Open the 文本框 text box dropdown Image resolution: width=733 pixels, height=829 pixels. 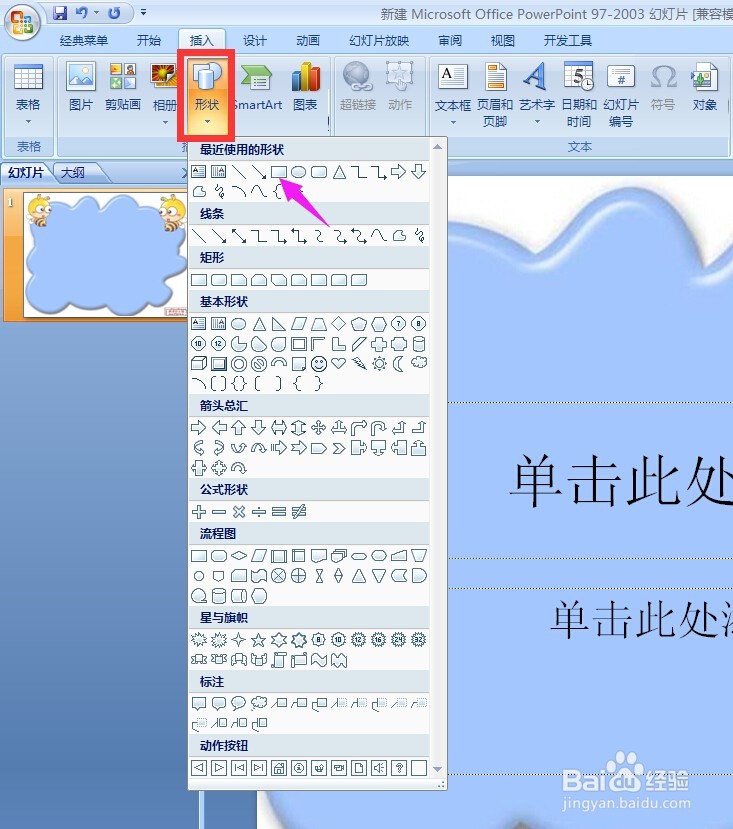(x=453, y=94)
